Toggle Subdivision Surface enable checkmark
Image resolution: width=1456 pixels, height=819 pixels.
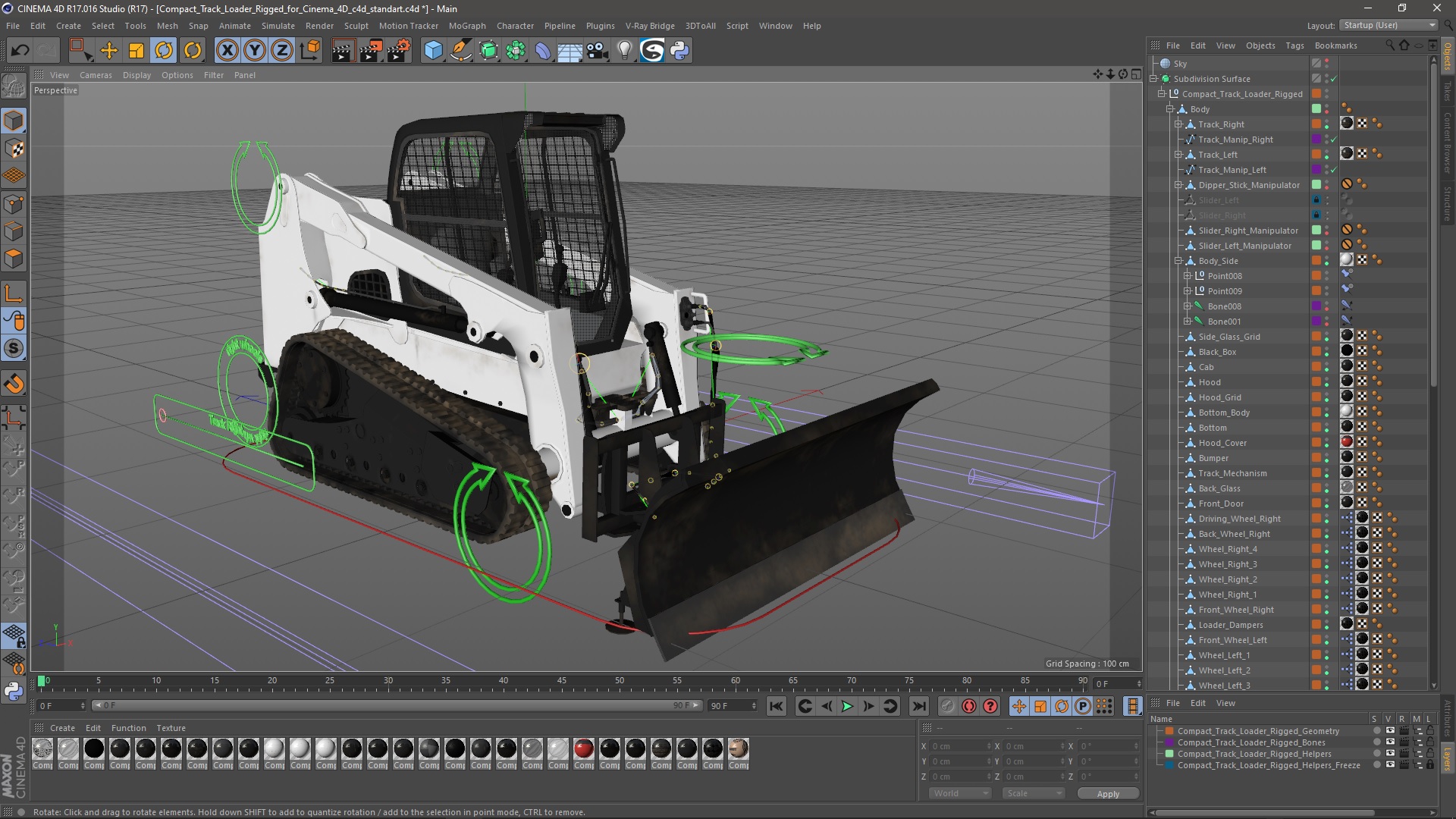tap(1333, 79)
